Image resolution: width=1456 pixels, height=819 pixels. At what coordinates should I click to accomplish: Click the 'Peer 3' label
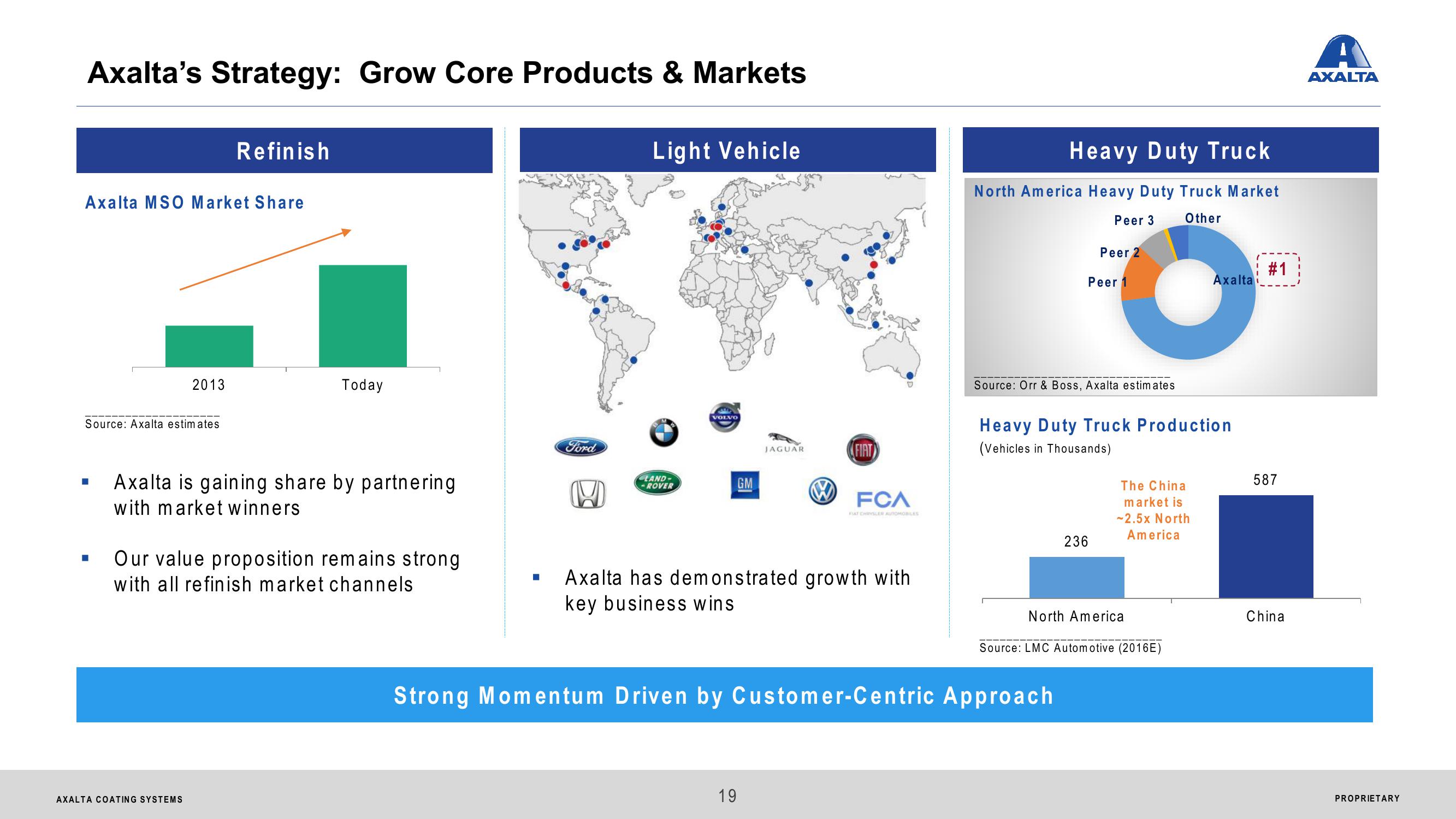coord(1134,221)
